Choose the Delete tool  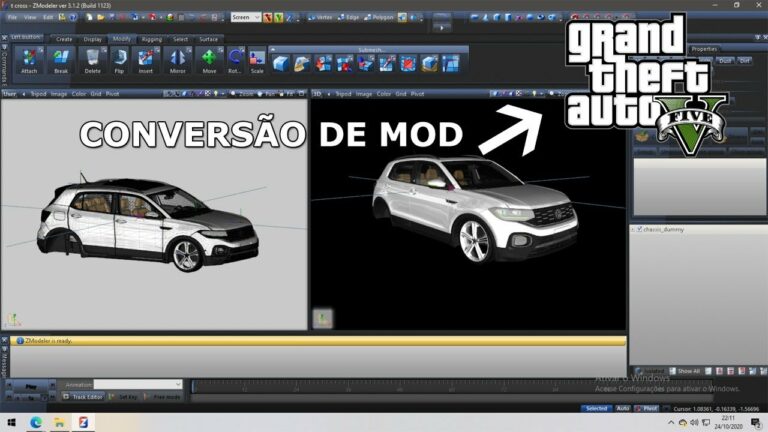92,61
